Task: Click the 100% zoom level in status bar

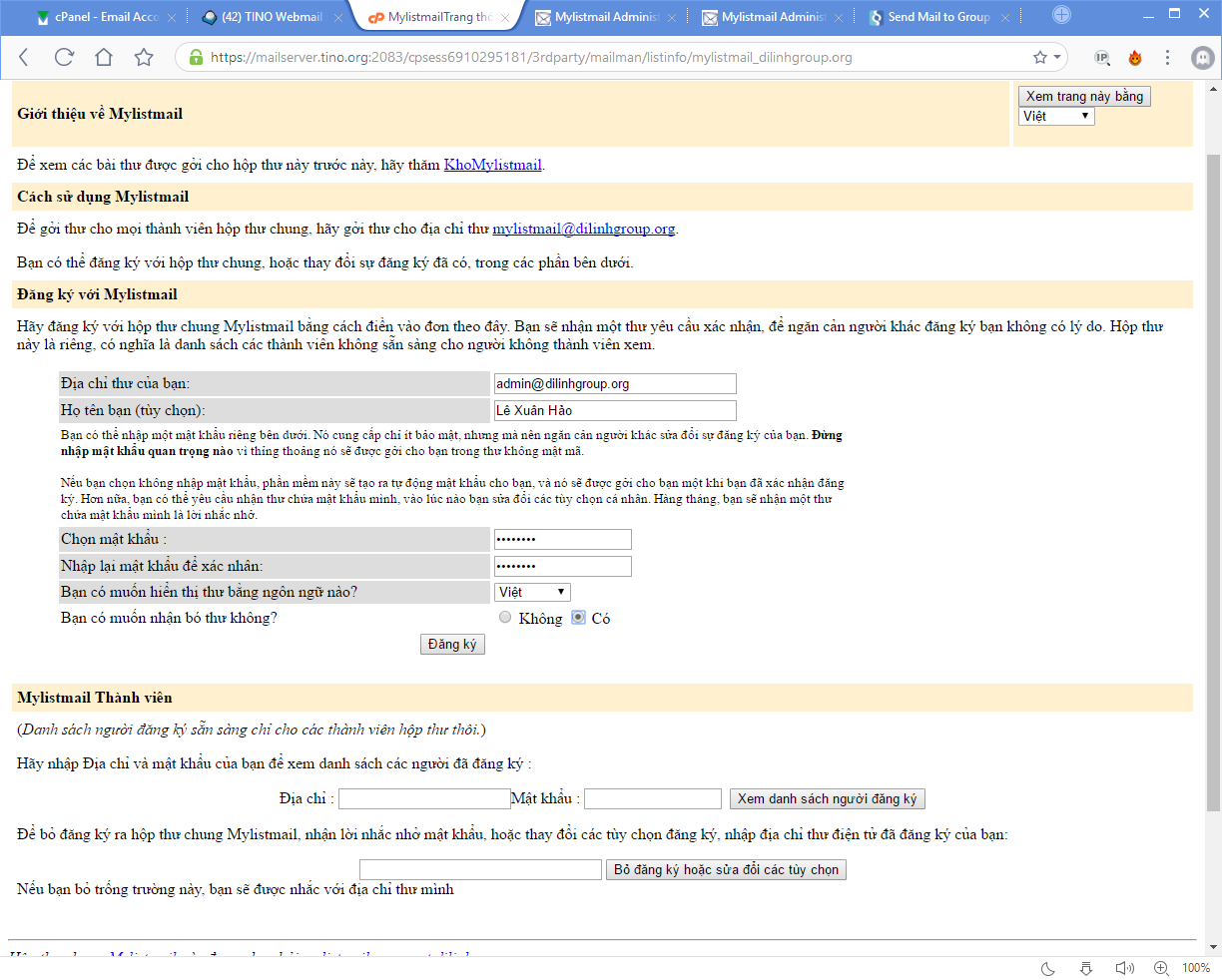Action: tap(1196, 968)
